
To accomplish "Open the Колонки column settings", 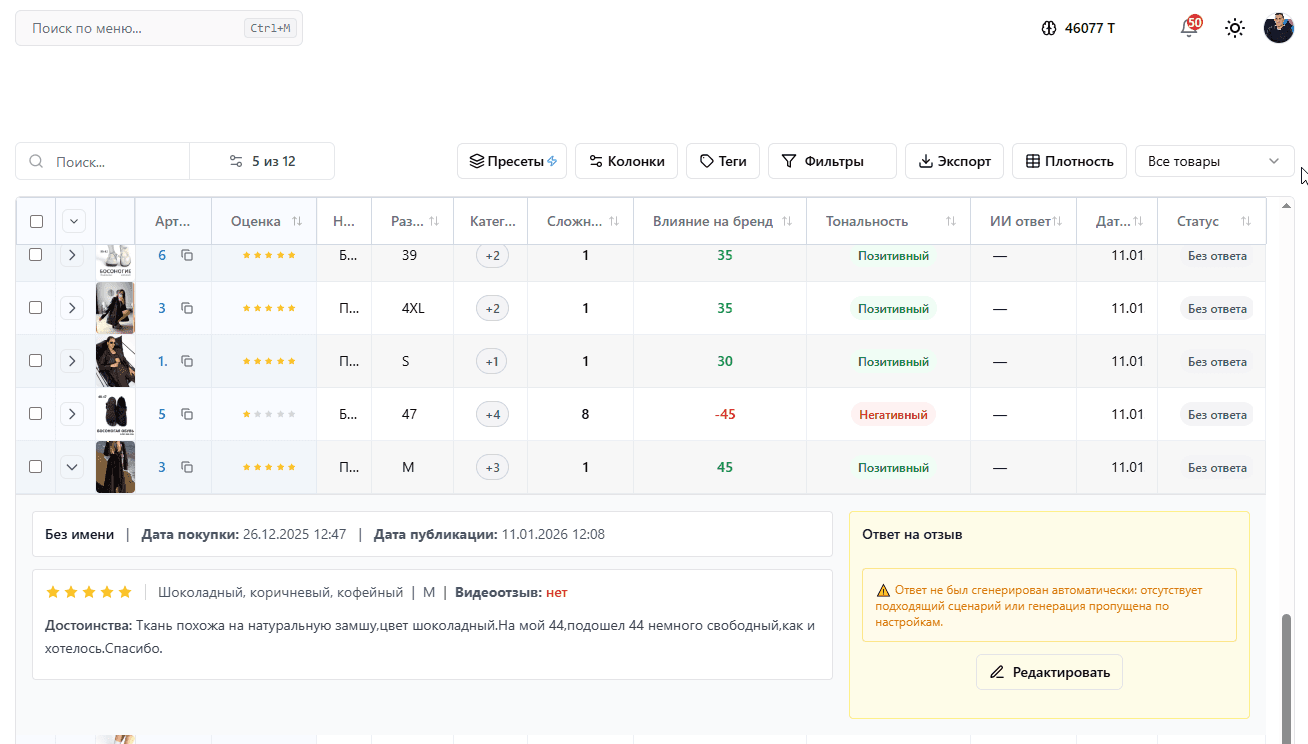I will pyautogui.click(x=626, y=161).
